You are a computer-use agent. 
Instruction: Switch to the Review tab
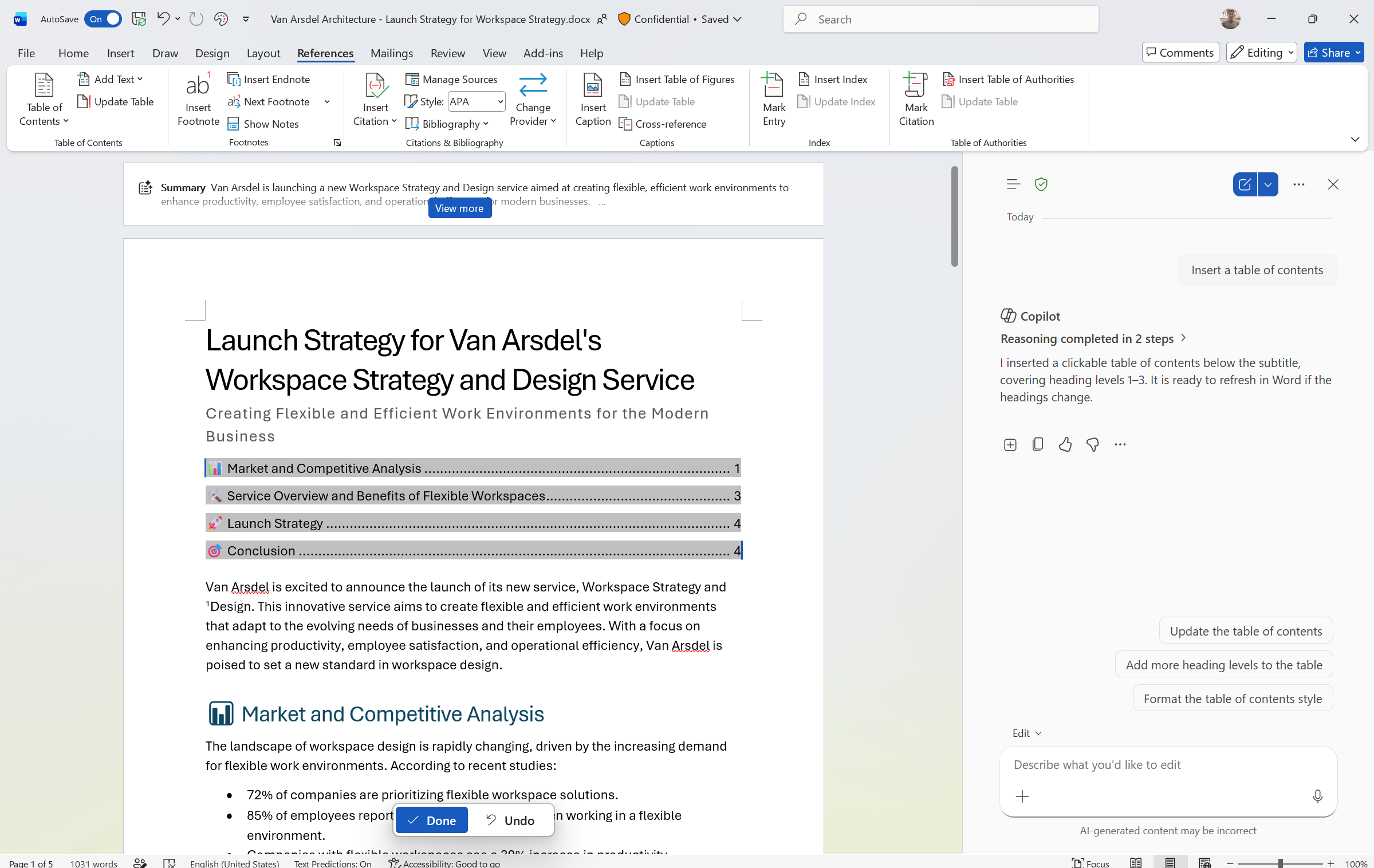pyautogui.click(x=447, y=53)
